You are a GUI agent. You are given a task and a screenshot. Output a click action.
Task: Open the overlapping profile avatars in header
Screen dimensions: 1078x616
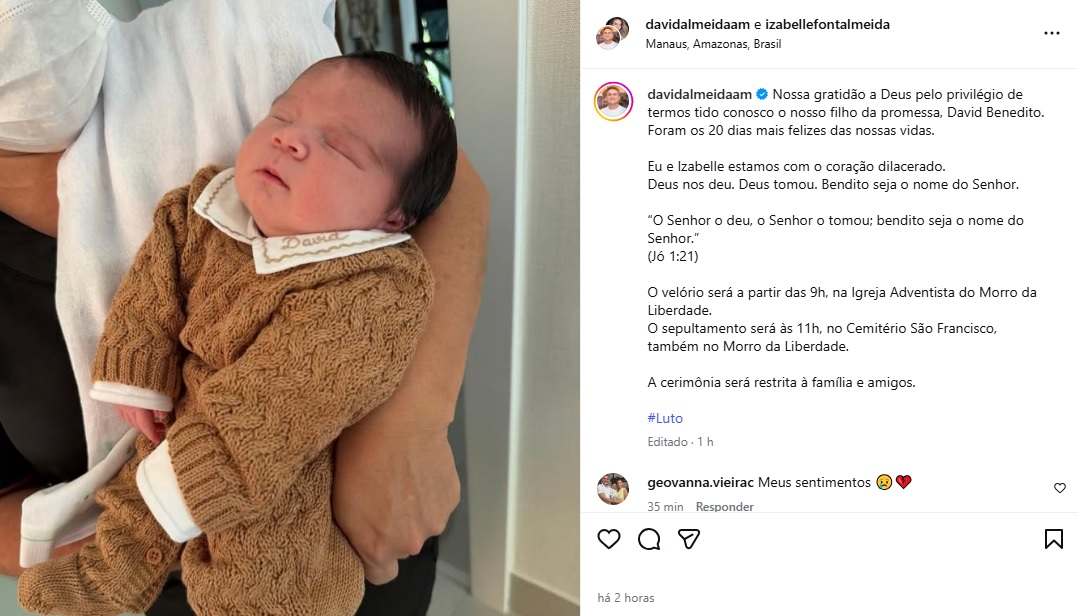(612, 33)
